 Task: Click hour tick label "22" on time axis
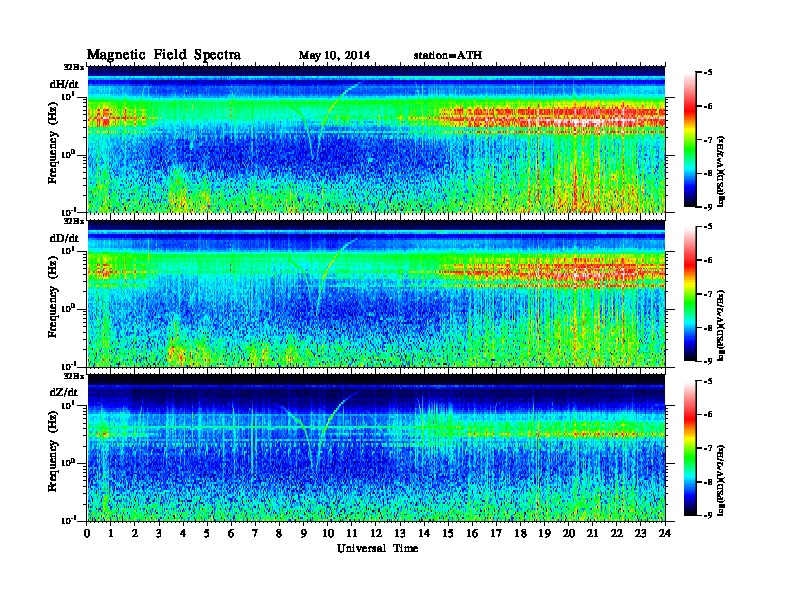[617, 533]
